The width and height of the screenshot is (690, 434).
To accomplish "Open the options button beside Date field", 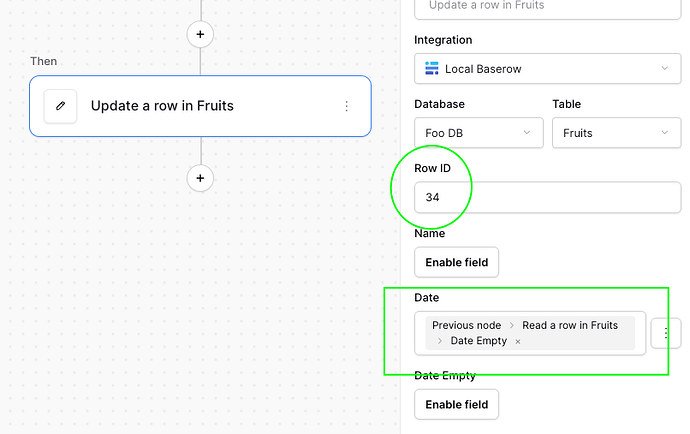I will [666, 332].
